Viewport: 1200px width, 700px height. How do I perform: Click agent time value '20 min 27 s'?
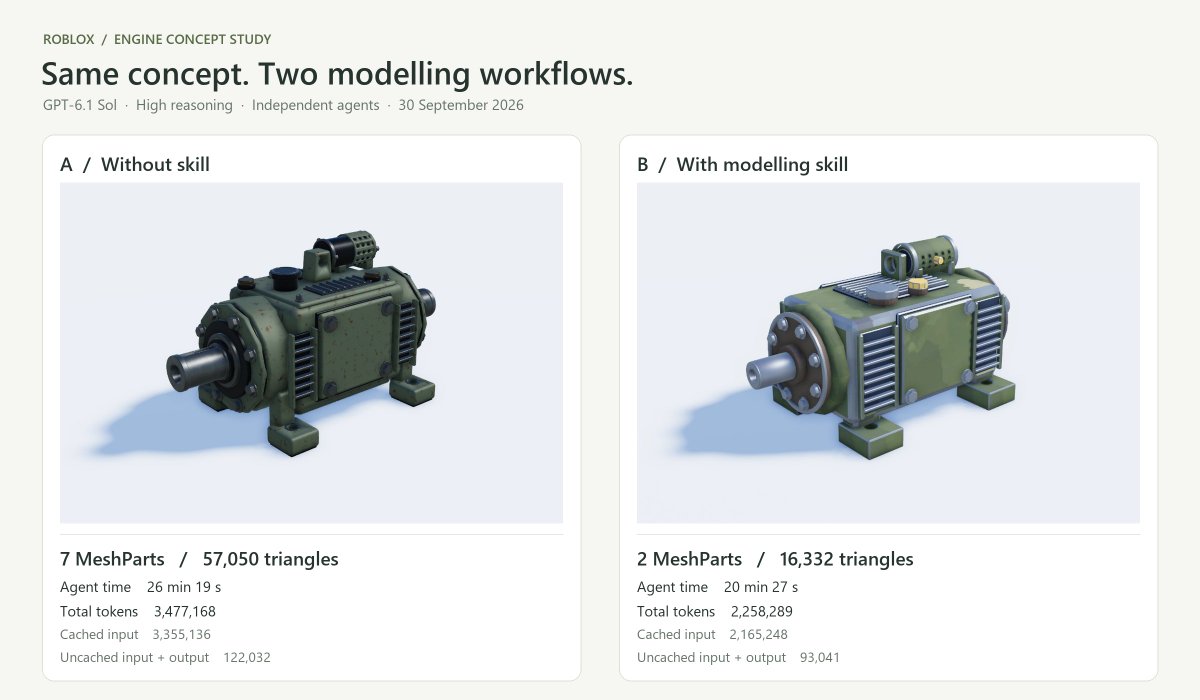point(760,587)
